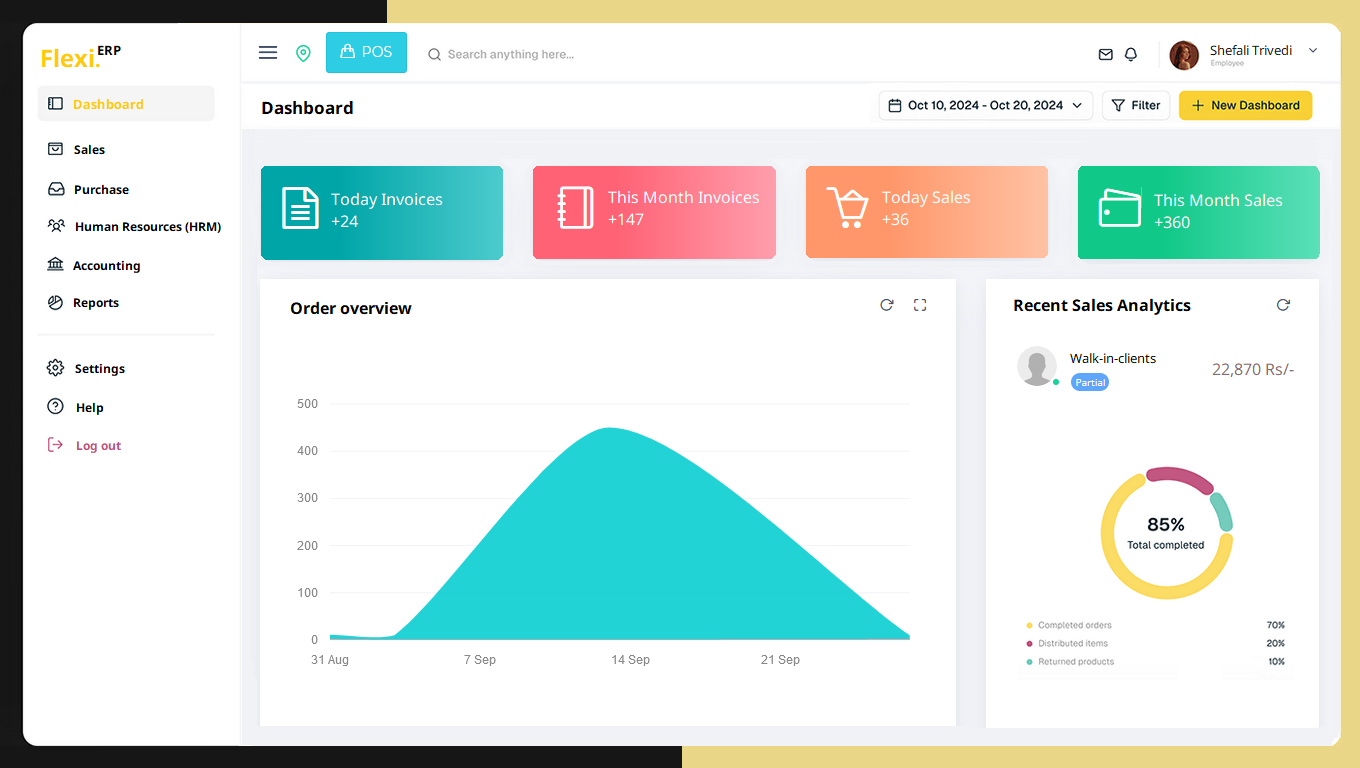Open the notifications bell
Viewport: 1360px width, 768px height.
(1131, 54)
